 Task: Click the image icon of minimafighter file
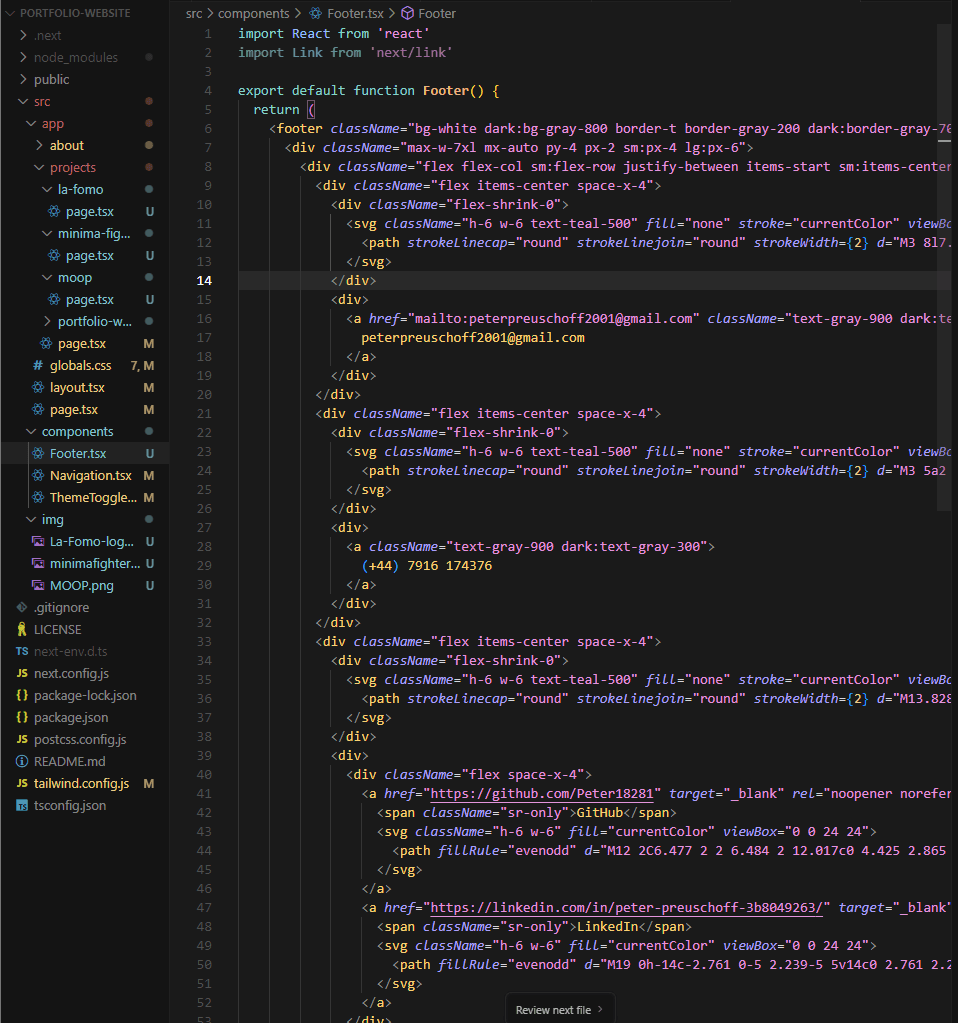39,563
